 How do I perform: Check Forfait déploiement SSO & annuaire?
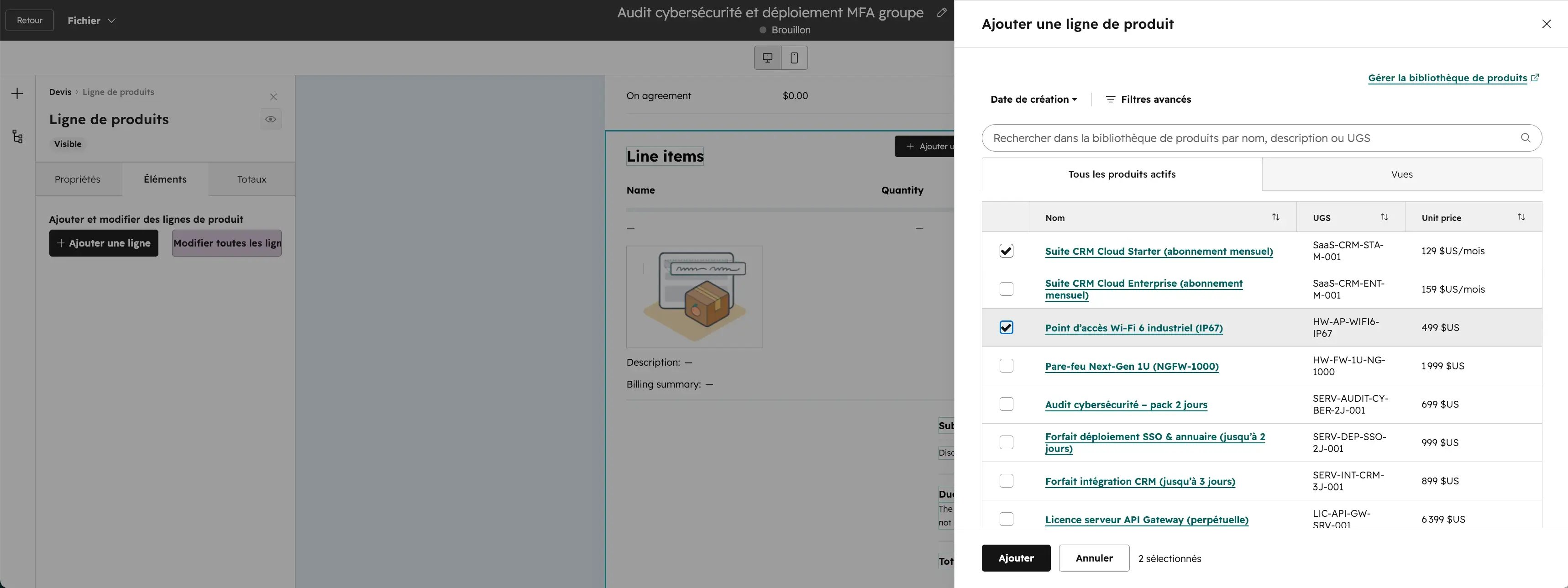[x=1006, y=442]
